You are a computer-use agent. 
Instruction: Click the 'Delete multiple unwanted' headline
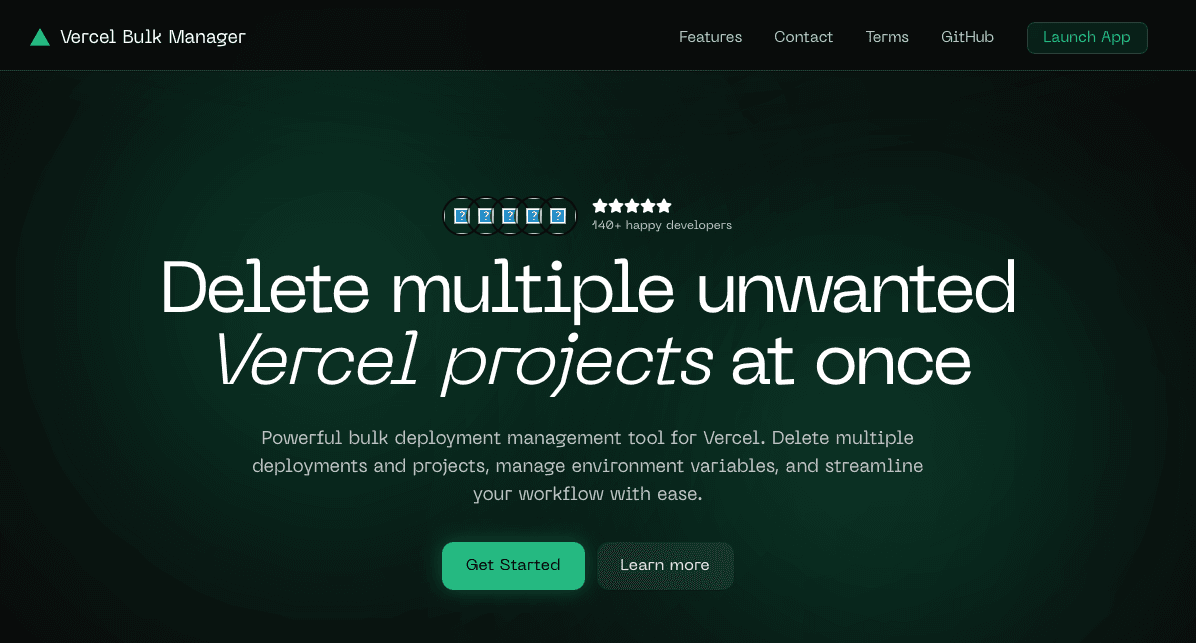(x=589, y=289)
